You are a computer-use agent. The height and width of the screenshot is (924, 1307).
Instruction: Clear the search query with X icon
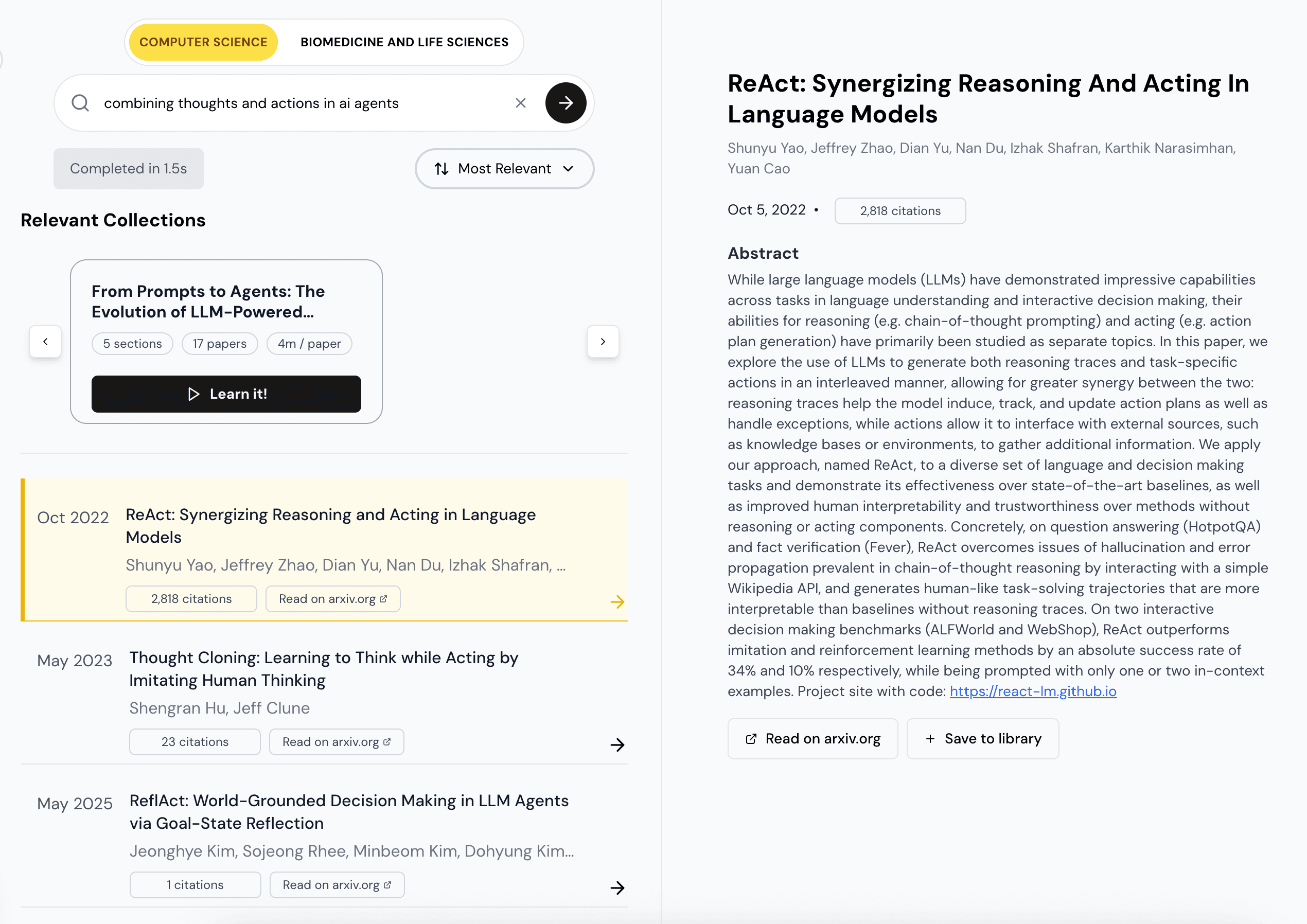point(520,103)
